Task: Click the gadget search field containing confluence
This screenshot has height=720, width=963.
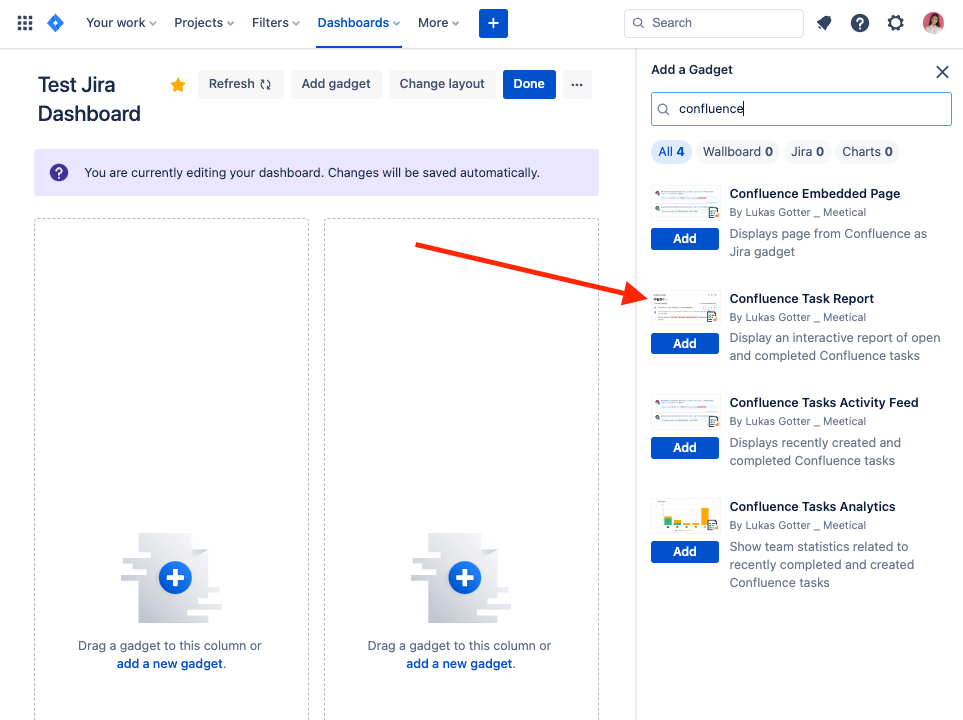Action: (801, 109)
